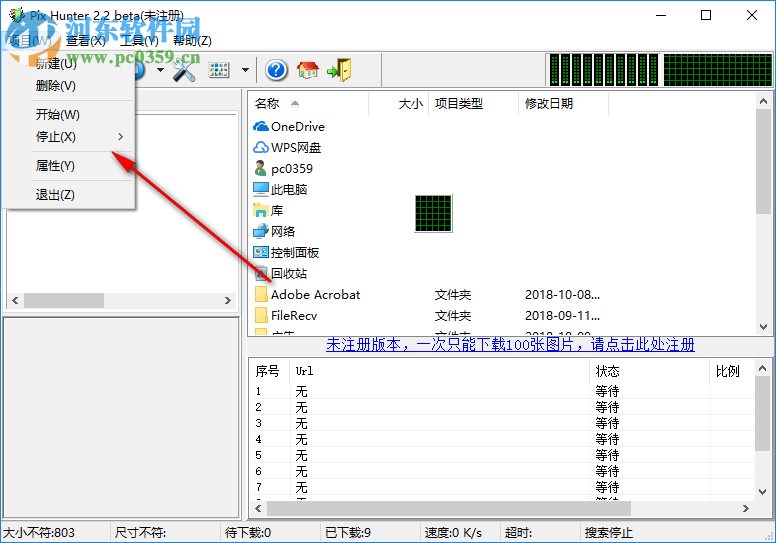Click the red-roof home page icon
Viewport: 776px width, 543px height.
pos(308,70)
